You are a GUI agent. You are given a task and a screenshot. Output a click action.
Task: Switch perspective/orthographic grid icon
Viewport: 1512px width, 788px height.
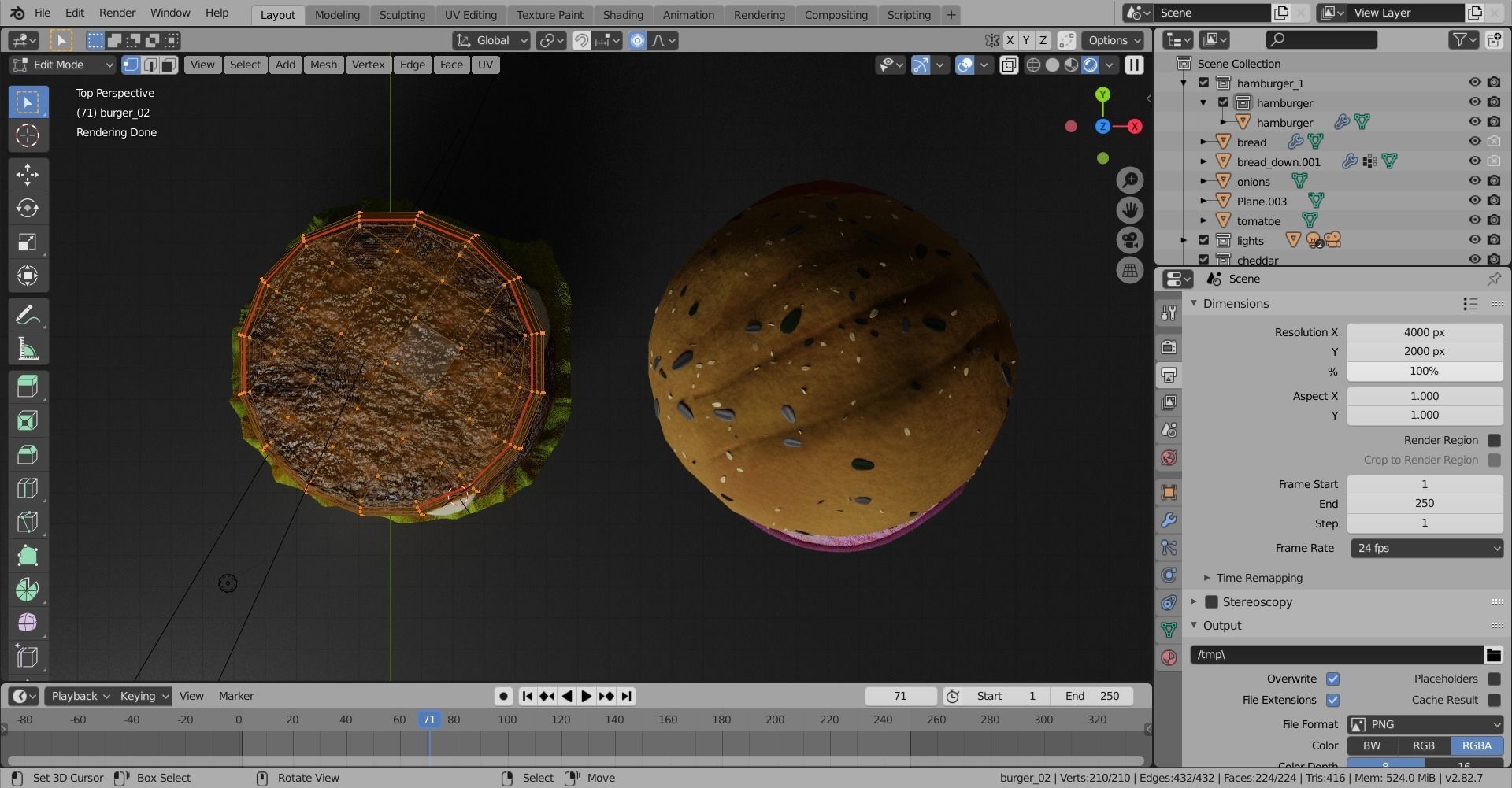click(x=1130, y=270)
